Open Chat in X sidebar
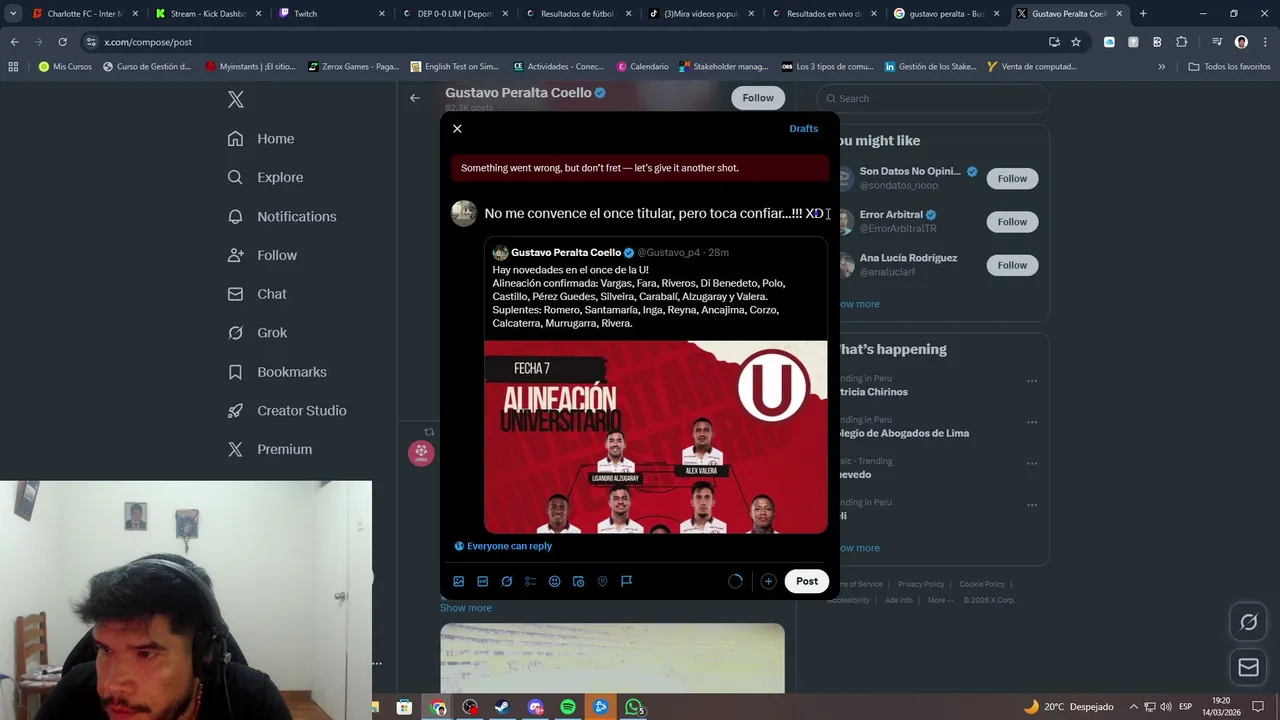Screen dimensions: 1280x720 tap(257, 294)
